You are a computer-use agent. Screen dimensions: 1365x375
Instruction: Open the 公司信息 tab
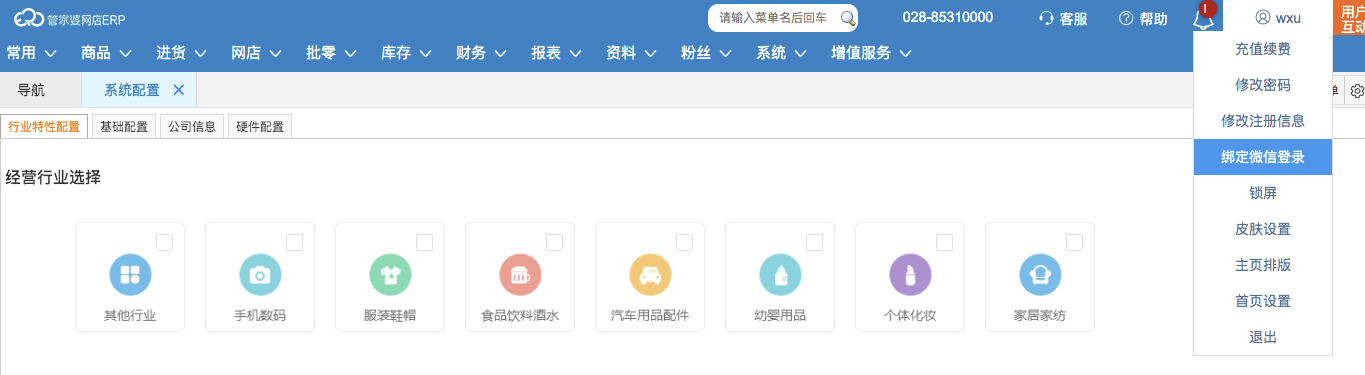pyautogui.click(x=192, y=127)
